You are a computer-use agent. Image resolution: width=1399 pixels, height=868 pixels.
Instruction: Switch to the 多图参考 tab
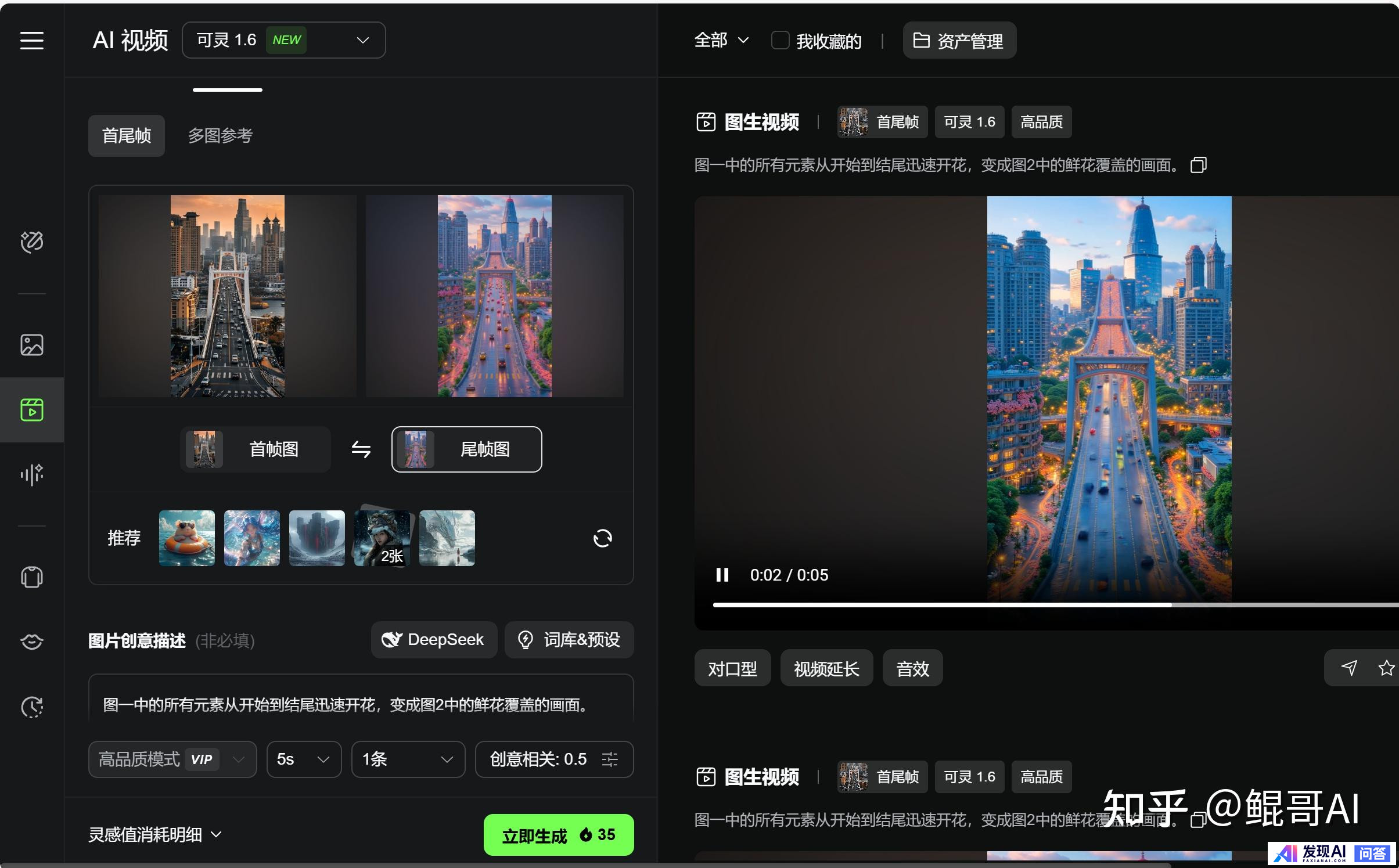(x=220, y=135)
